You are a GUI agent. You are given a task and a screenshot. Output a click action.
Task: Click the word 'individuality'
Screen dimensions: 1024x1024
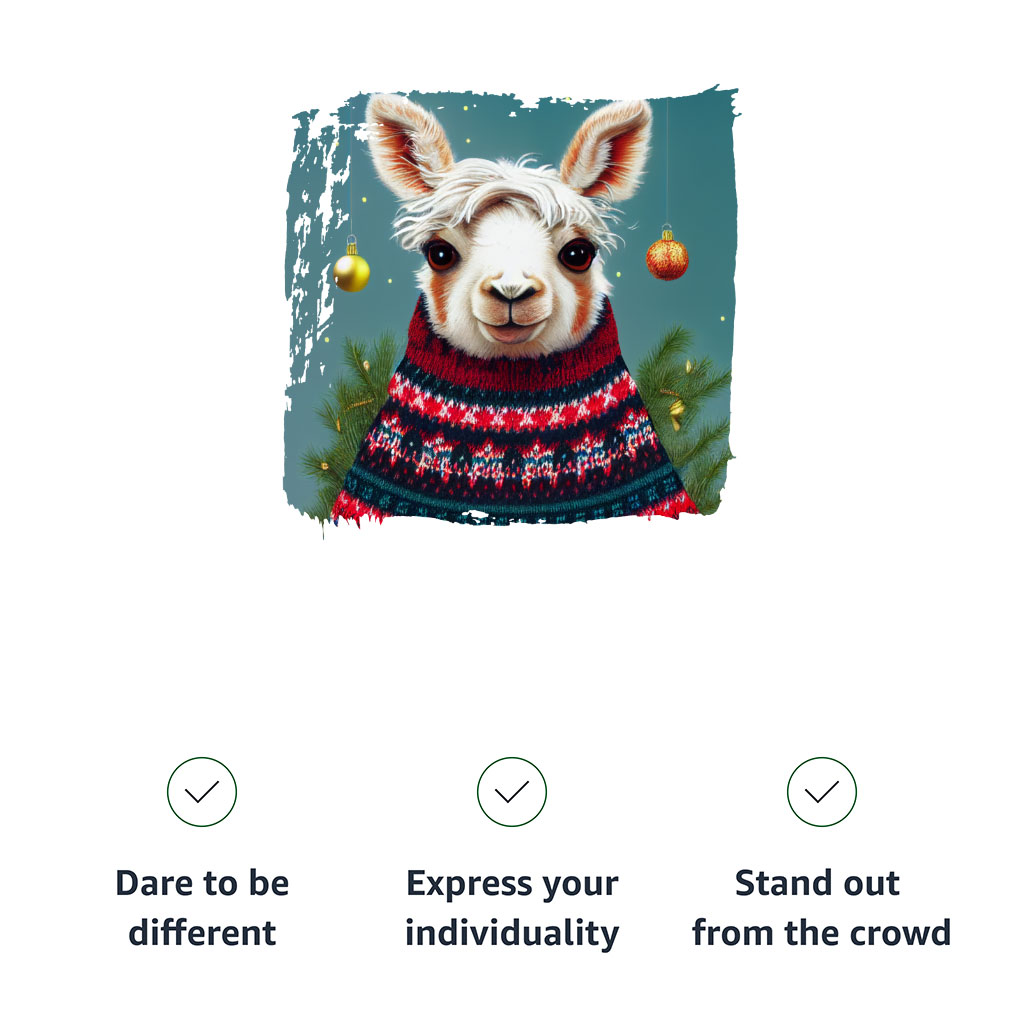point(512,933)
